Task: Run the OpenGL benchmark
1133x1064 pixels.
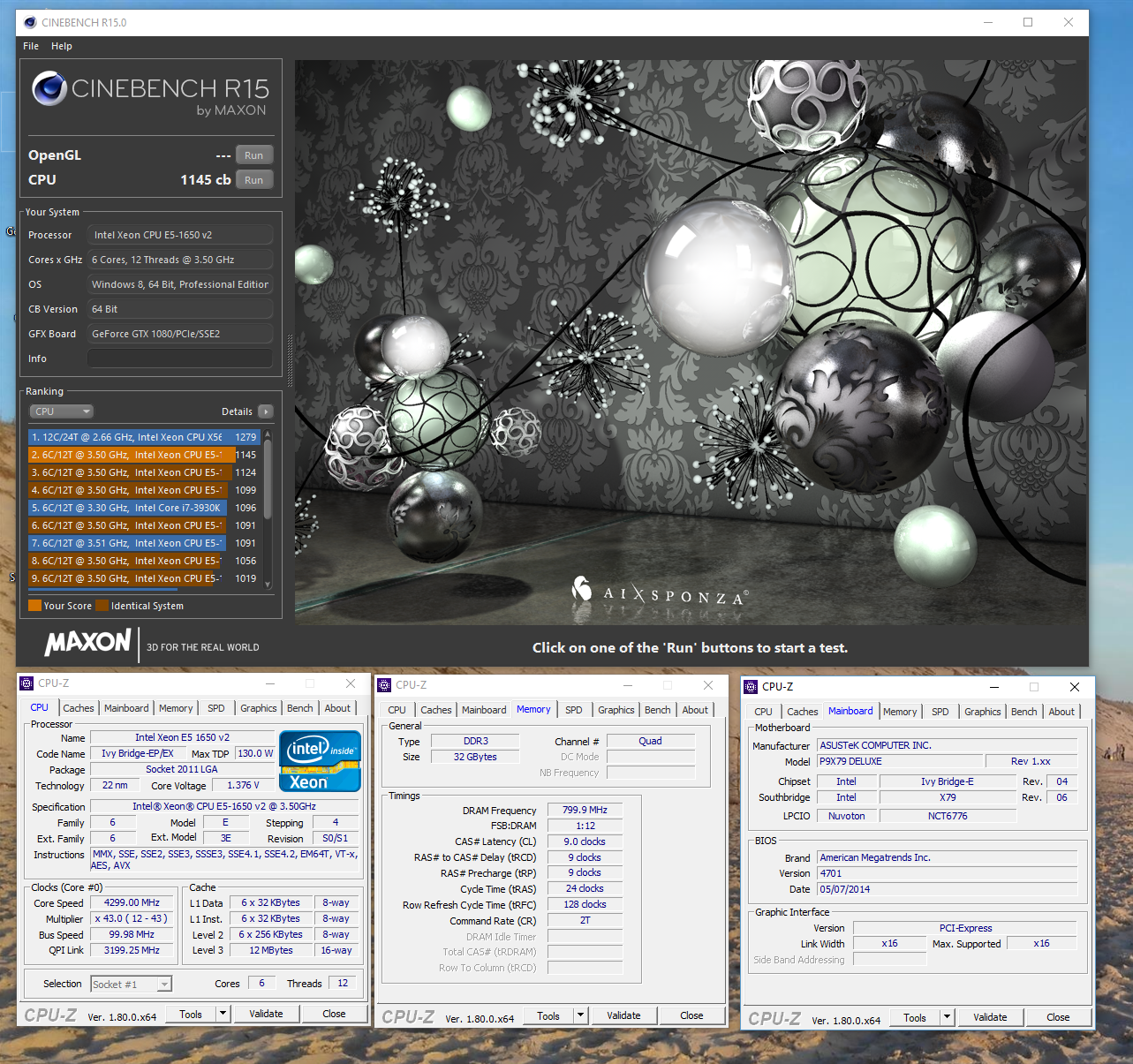Action: (x=254, y=155)
